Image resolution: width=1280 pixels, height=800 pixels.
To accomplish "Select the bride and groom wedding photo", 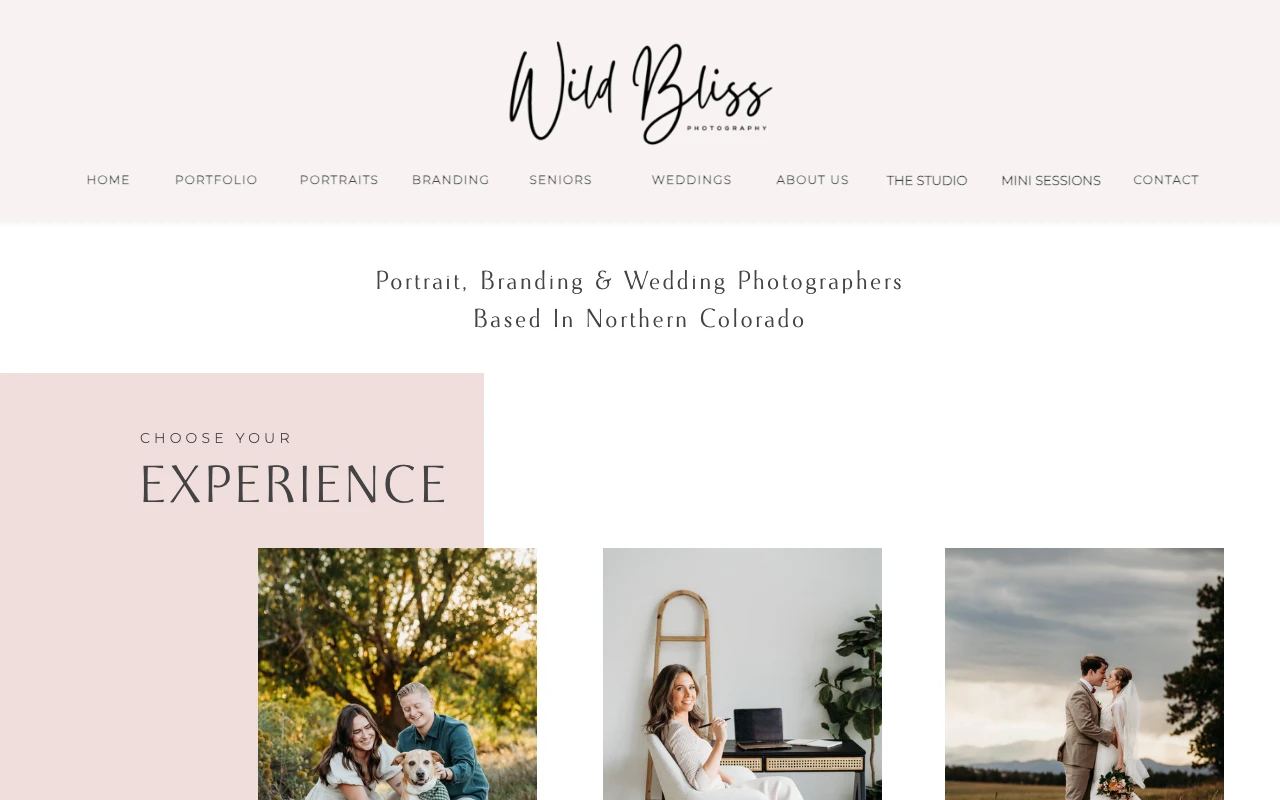I will [x=1084, y=674].
